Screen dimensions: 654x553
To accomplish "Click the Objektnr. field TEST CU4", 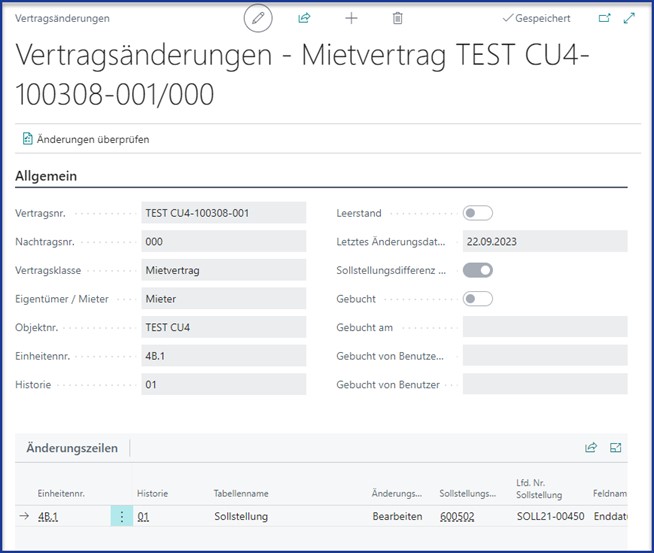I will click(x=224, y=327).
